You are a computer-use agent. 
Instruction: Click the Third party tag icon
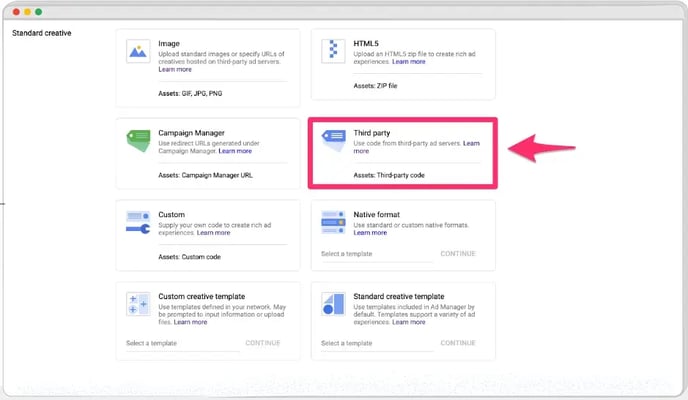point(333,141)
